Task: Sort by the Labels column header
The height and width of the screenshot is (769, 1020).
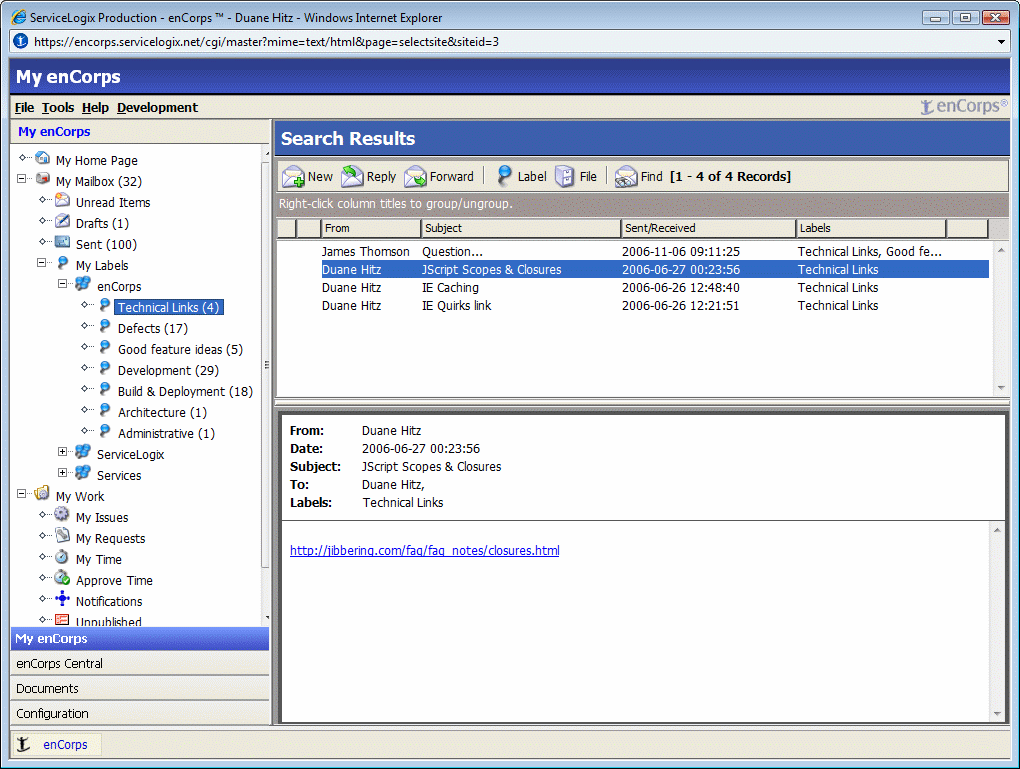Action: 871,228
